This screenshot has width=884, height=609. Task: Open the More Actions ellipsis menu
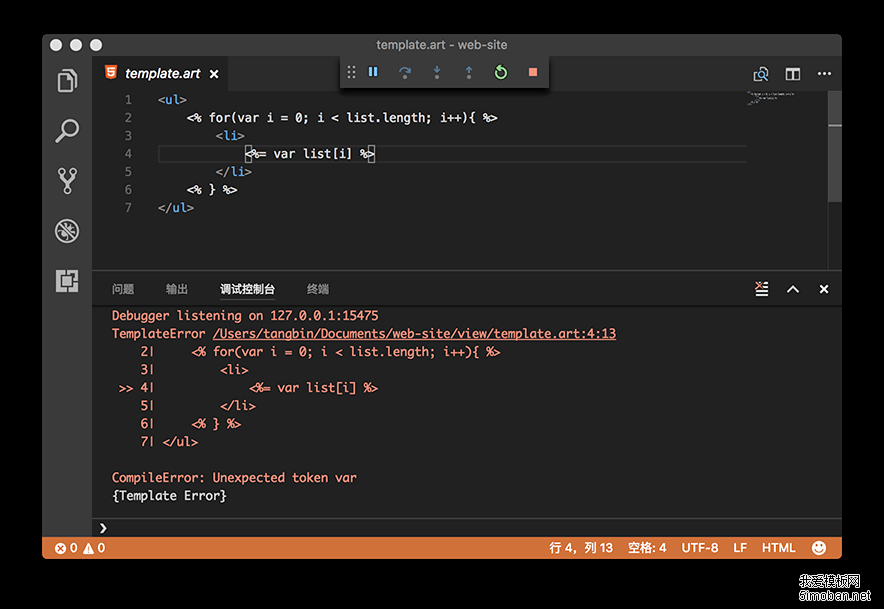coord(825,73)
